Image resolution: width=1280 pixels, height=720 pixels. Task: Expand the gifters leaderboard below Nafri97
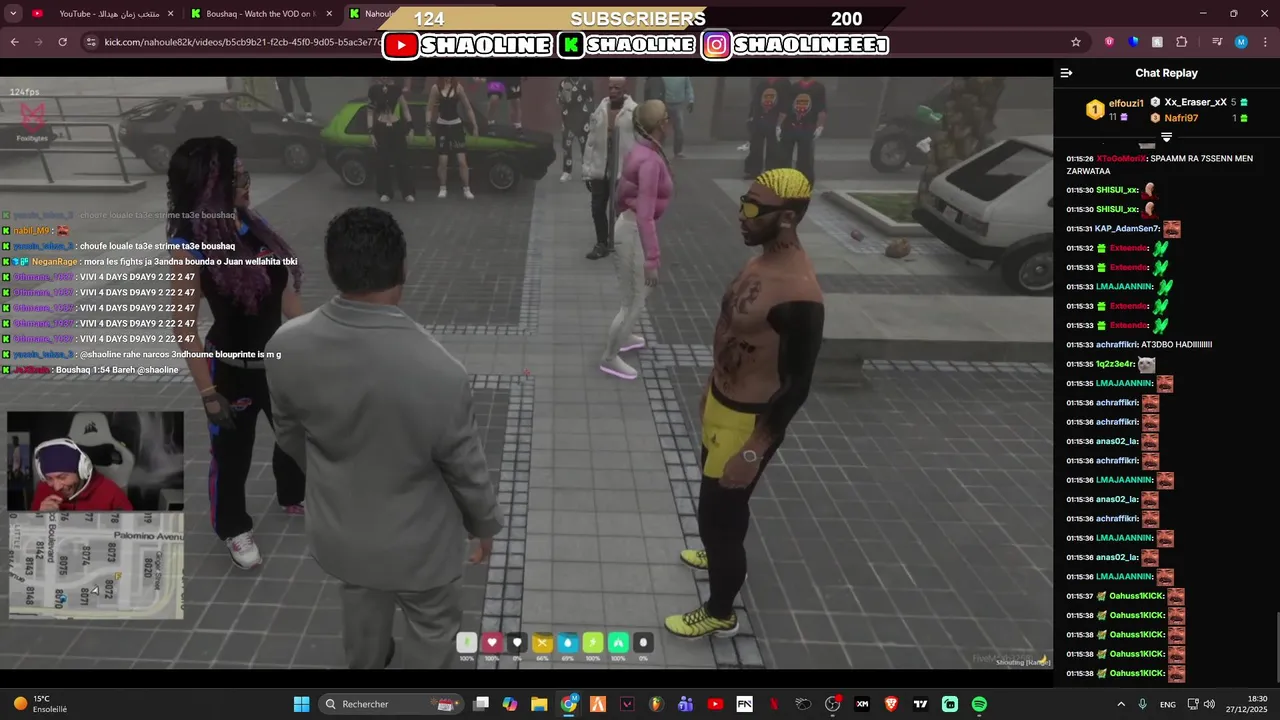coord(1166,137)
